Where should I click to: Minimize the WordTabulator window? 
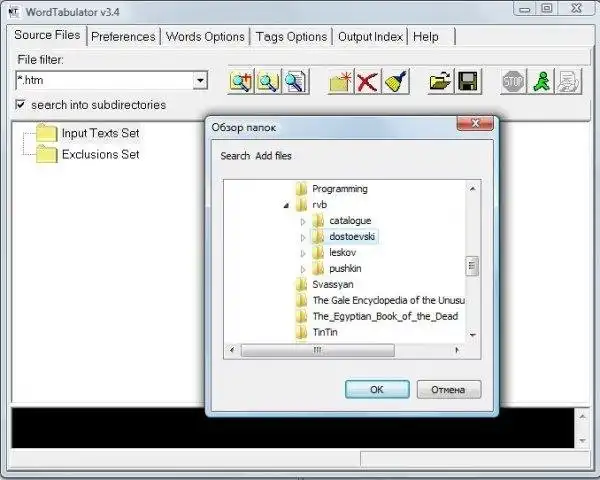[525, 9]
